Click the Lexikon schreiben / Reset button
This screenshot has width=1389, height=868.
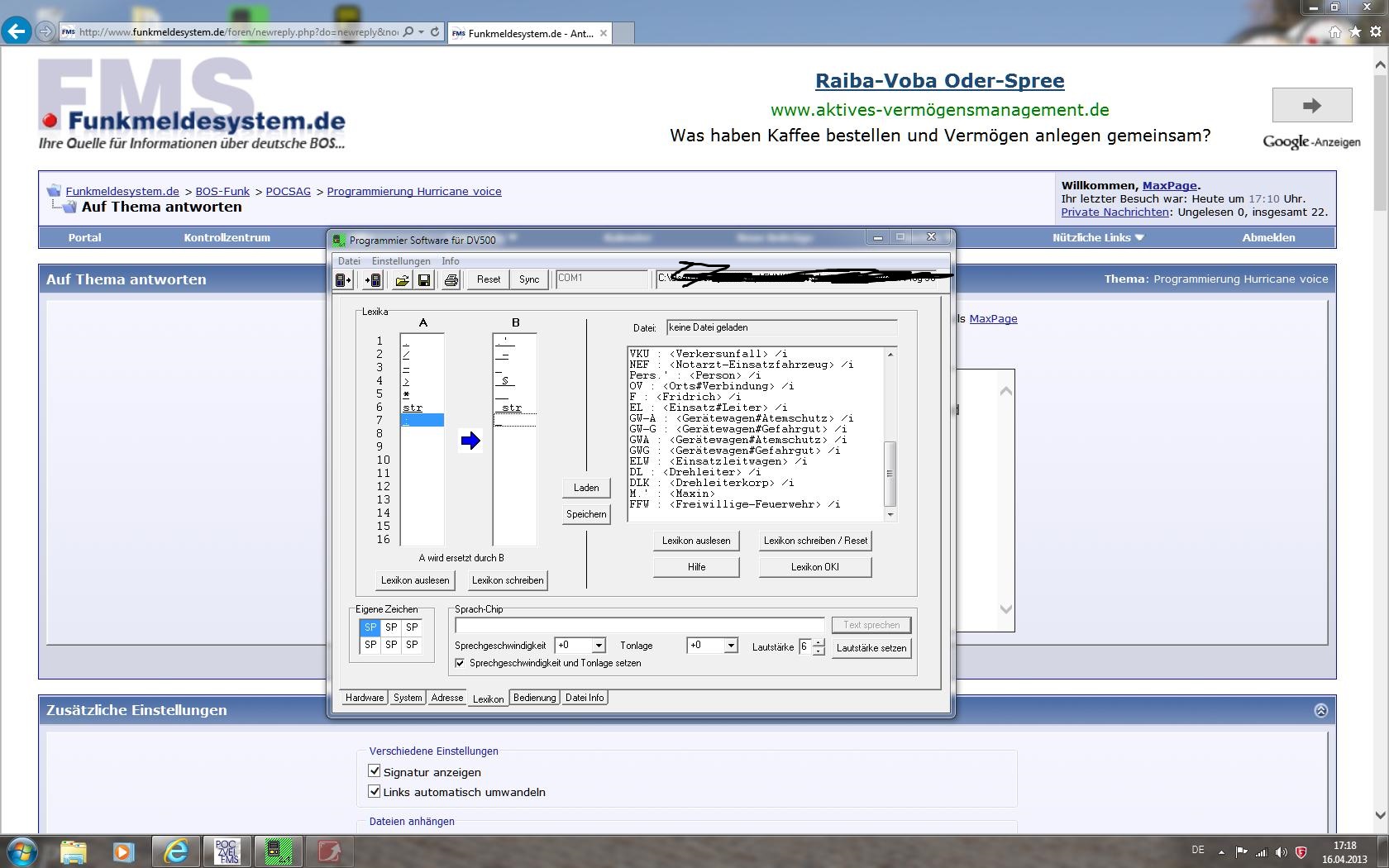[815, 541]
